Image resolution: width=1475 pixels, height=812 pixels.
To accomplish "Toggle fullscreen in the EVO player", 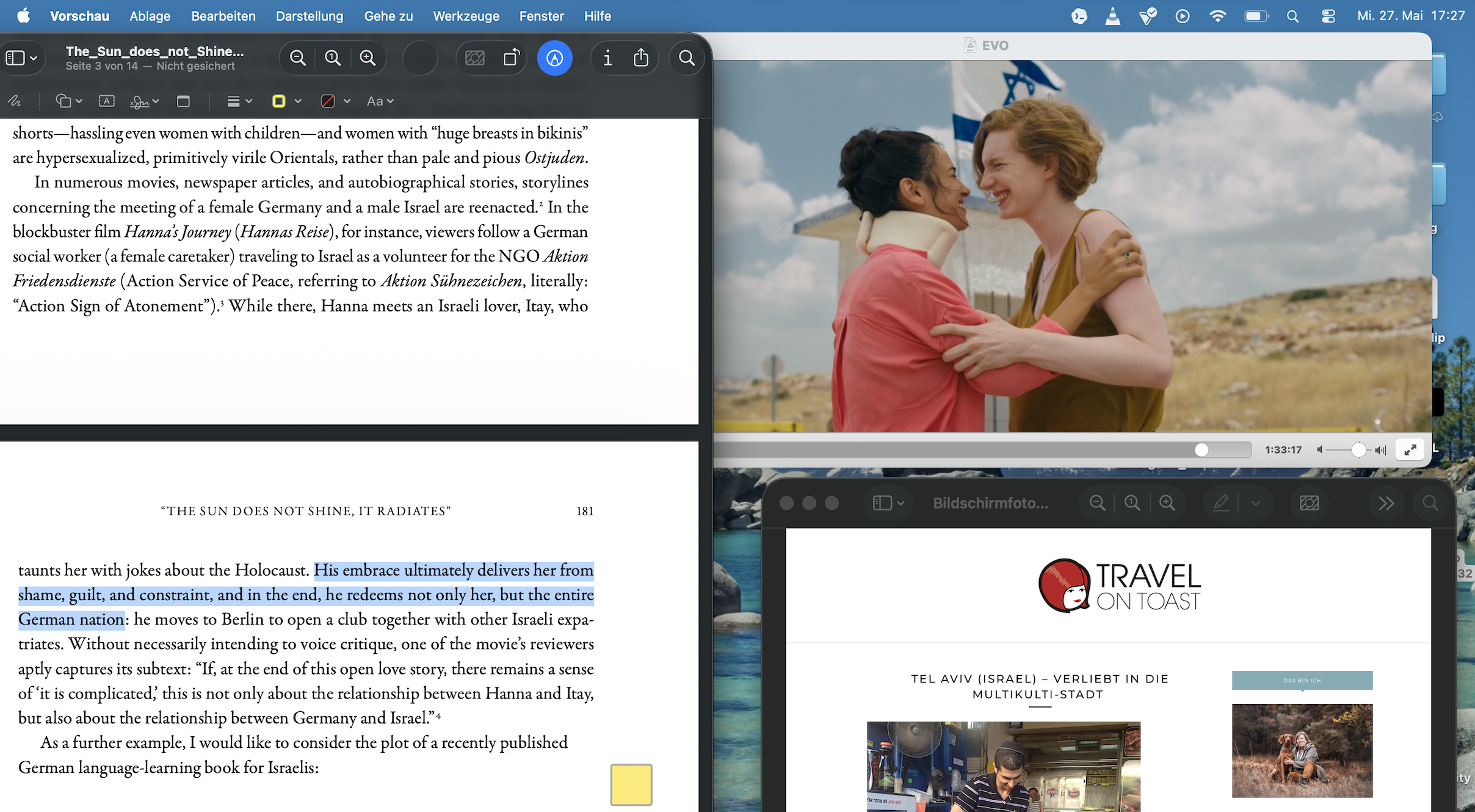I will pyautogui.click(x=1410, y=450).
